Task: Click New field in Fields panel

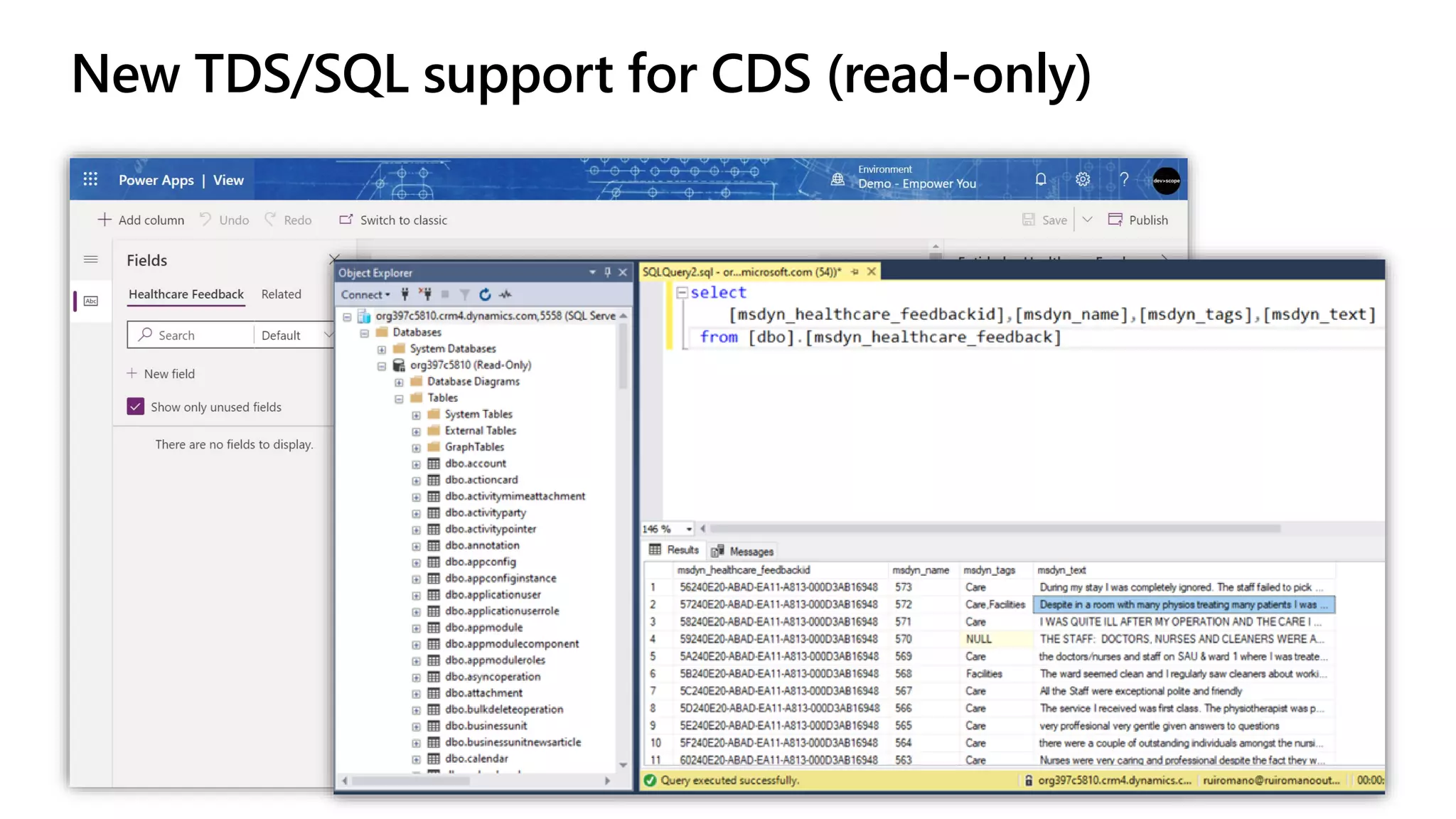Action: [161, 373]
